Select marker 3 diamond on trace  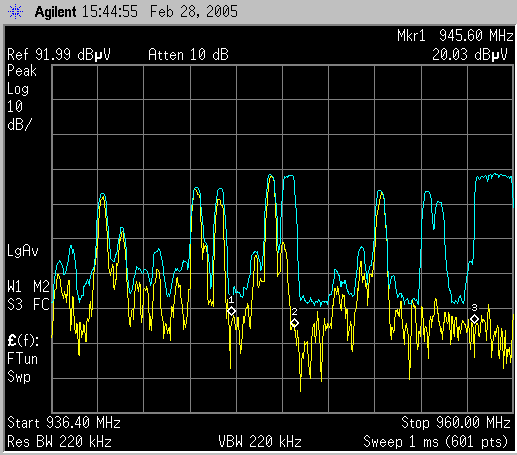tap(475, 319)
